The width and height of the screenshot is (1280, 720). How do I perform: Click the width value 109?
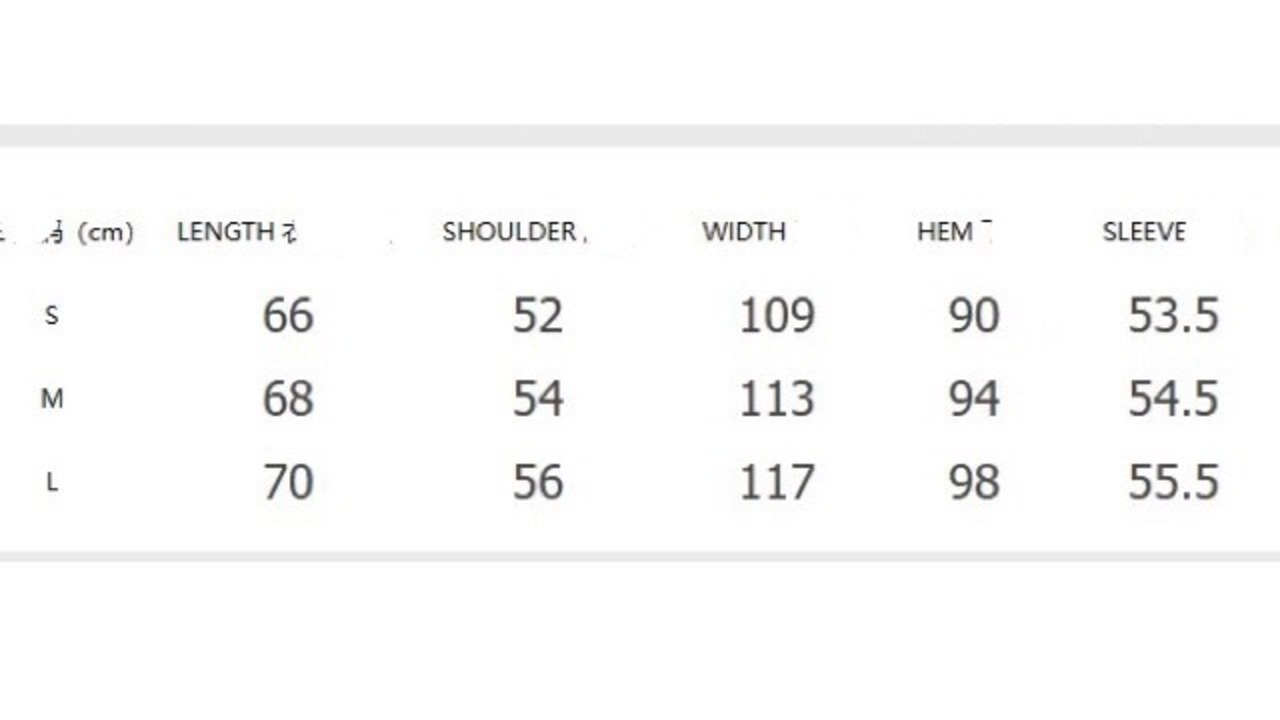click(x=777, y=316)
